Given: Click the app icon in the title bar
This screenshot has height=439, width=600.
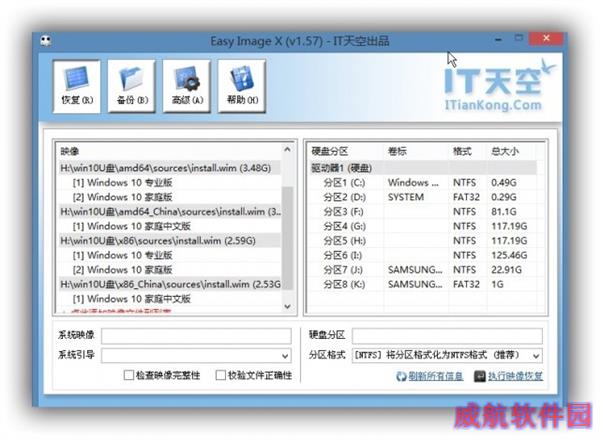Looking at the screenshot, I should [x=46, y=40].
